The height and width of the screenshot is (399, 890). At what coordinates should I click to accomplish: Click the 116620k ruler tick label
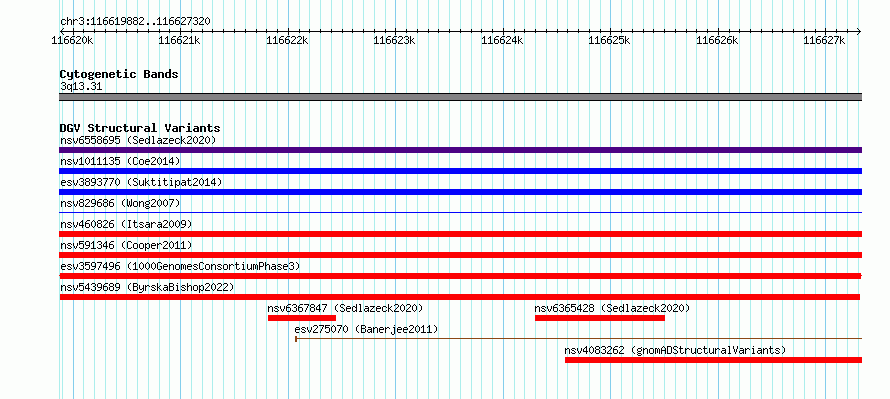[73, 40]
